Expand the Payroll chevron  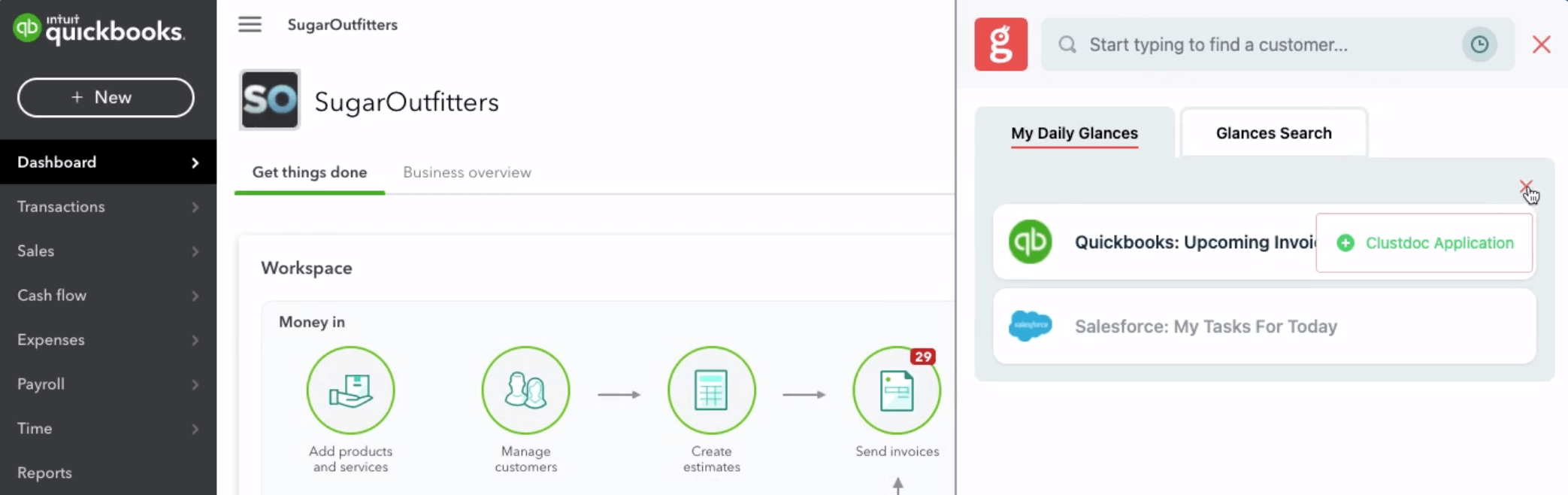[x=195, y=384]
